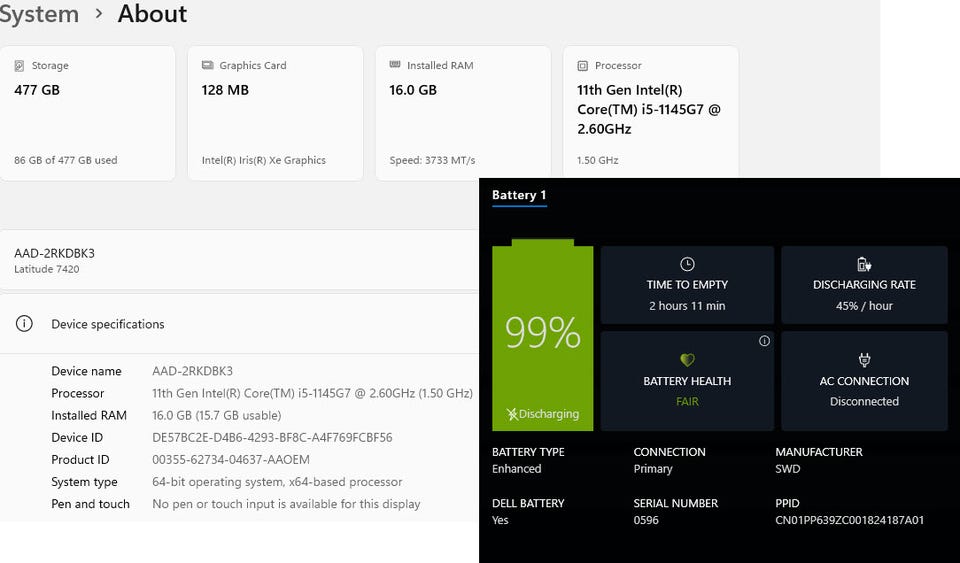Click the Installed RAM icon
Viewport: 960px width, 563px height.
[x=395, y=66]
